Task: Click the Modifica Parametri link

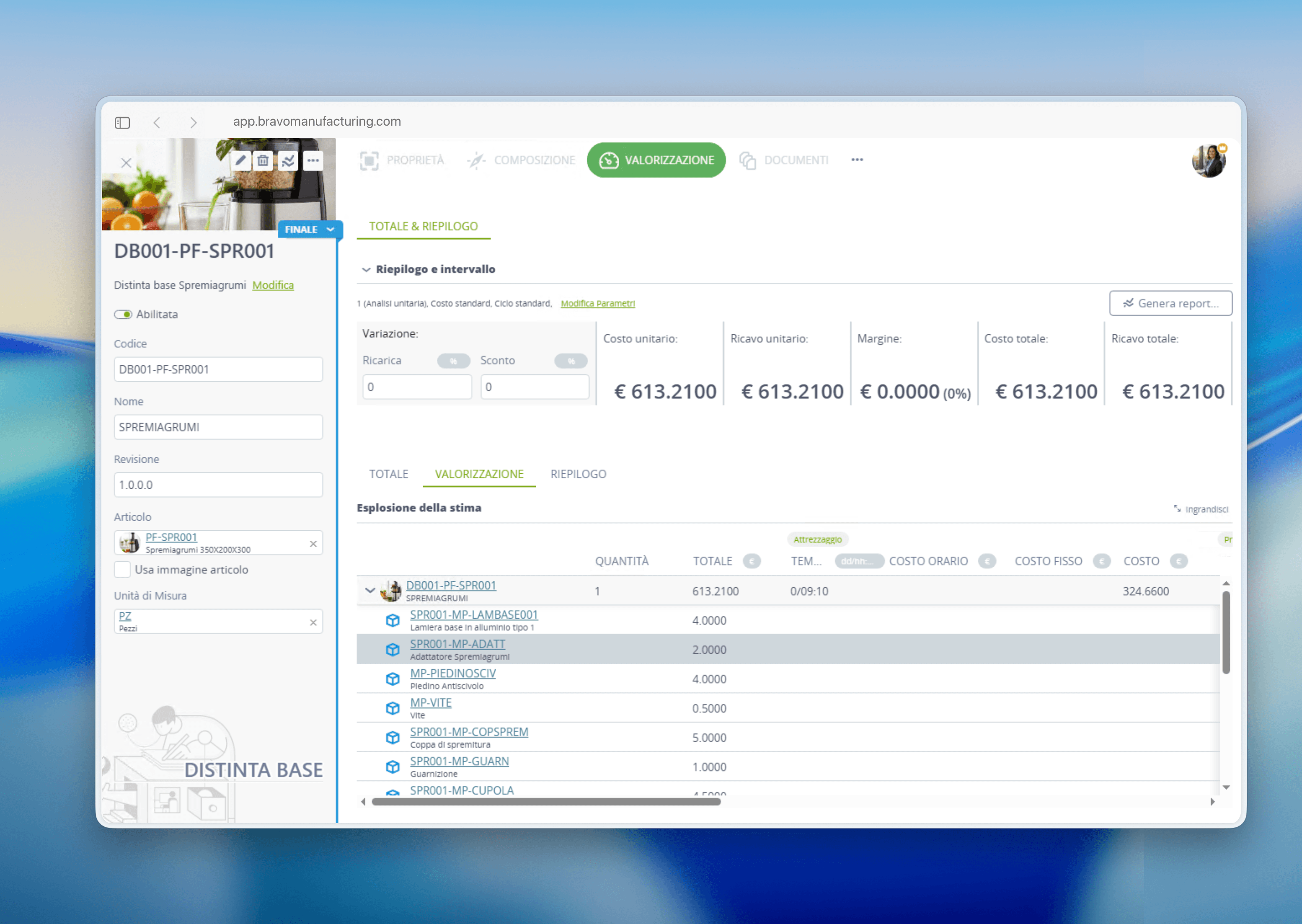Action: point(597,303)
